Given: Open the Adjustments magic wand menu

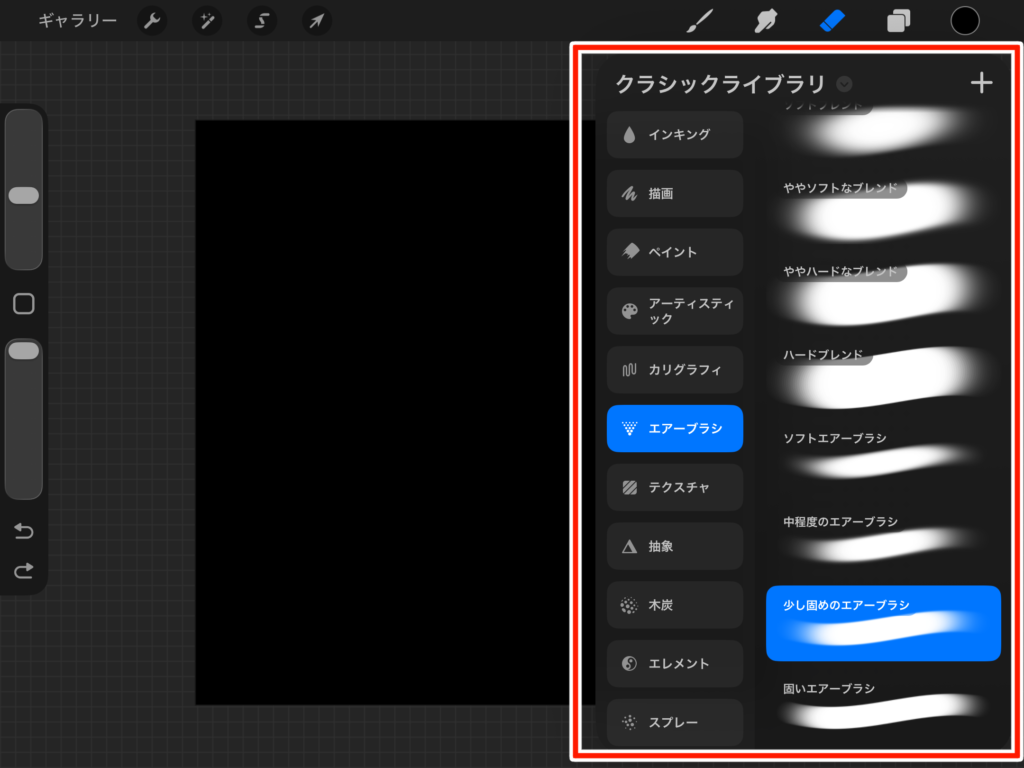Looking at the screenshot, I should tap(208, 21).
